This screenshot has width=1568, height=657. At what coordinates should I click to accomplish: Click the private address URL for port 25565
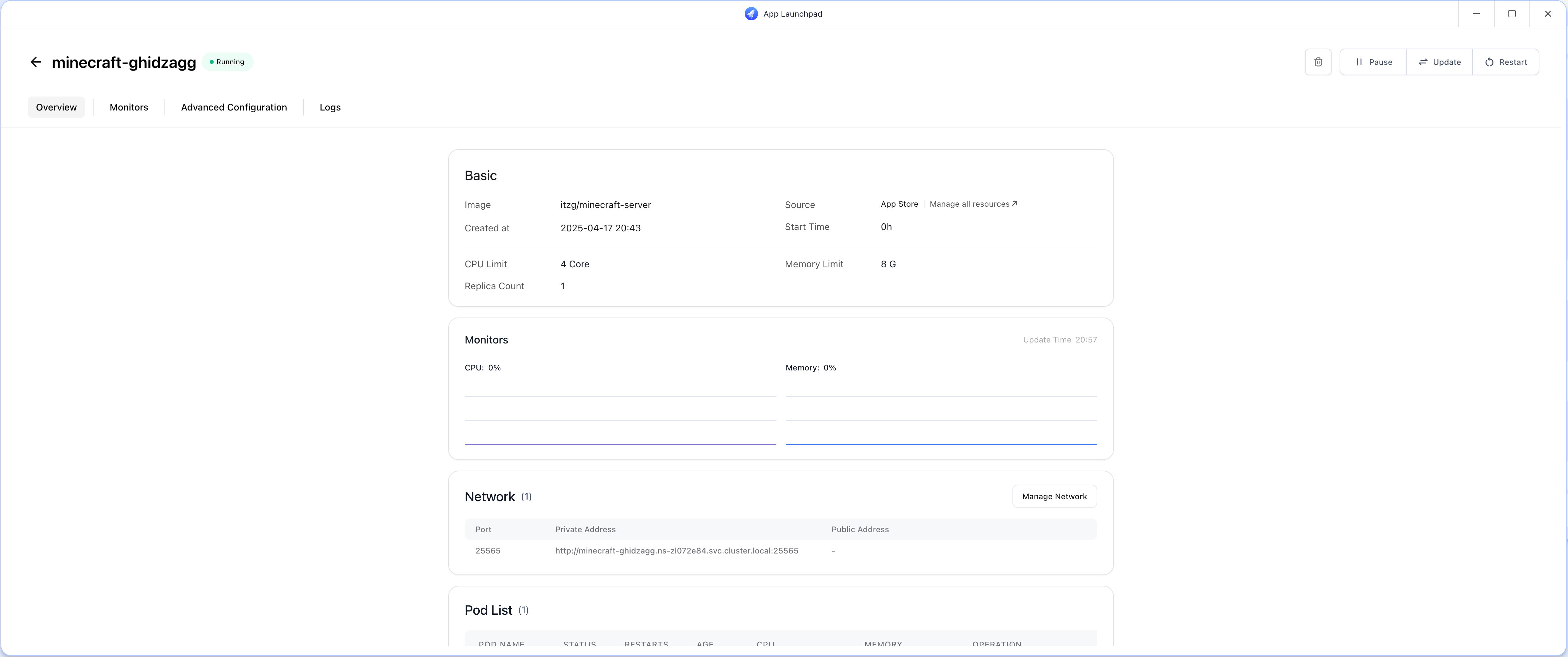pyautogui.click(x=676, y=550)
